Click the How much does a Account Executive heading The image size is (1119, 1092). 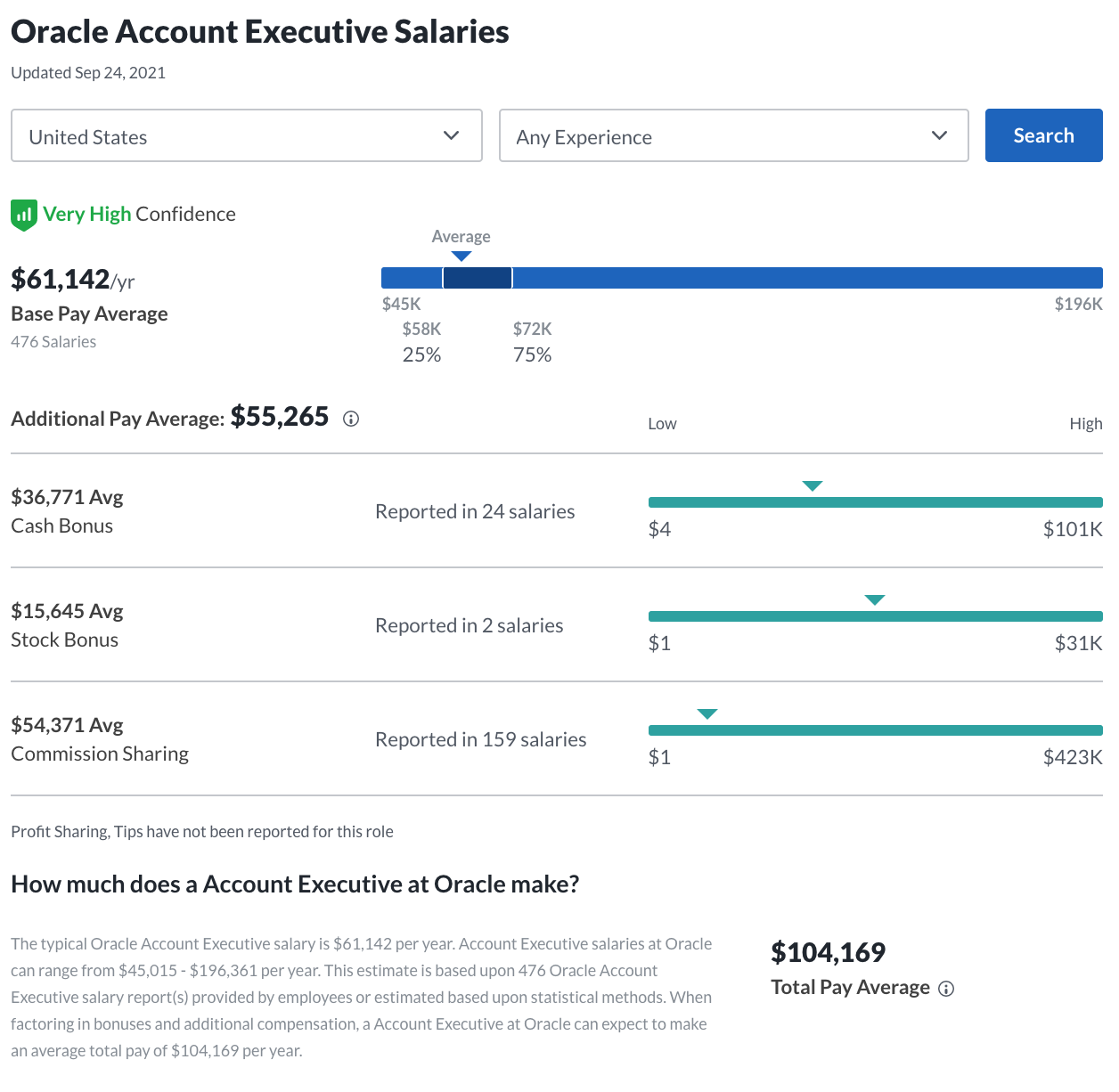pos(295,884)
